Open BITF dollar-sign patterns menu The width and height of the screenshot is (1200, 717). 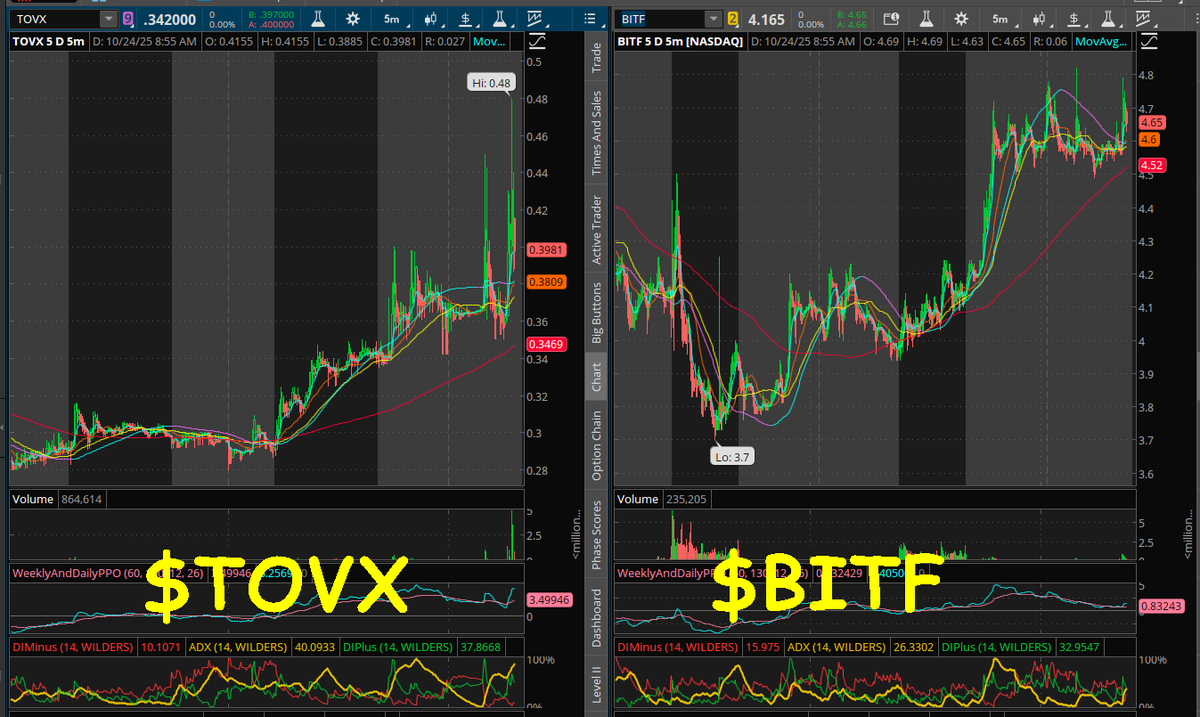pos(1074,19)
